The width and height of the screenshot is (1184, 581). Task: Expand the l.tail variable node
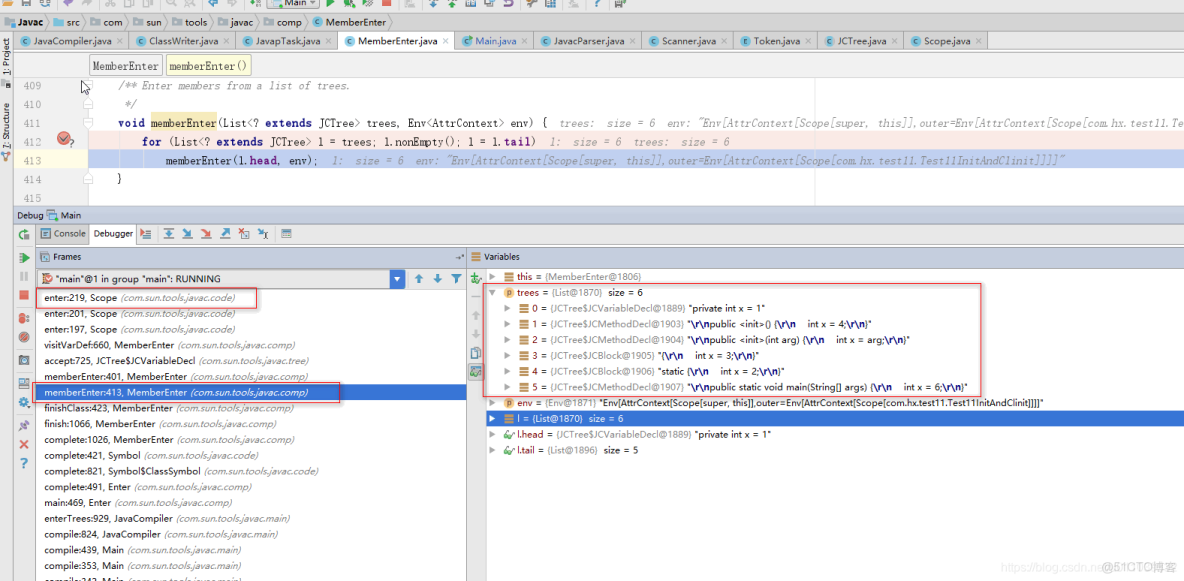492,449
